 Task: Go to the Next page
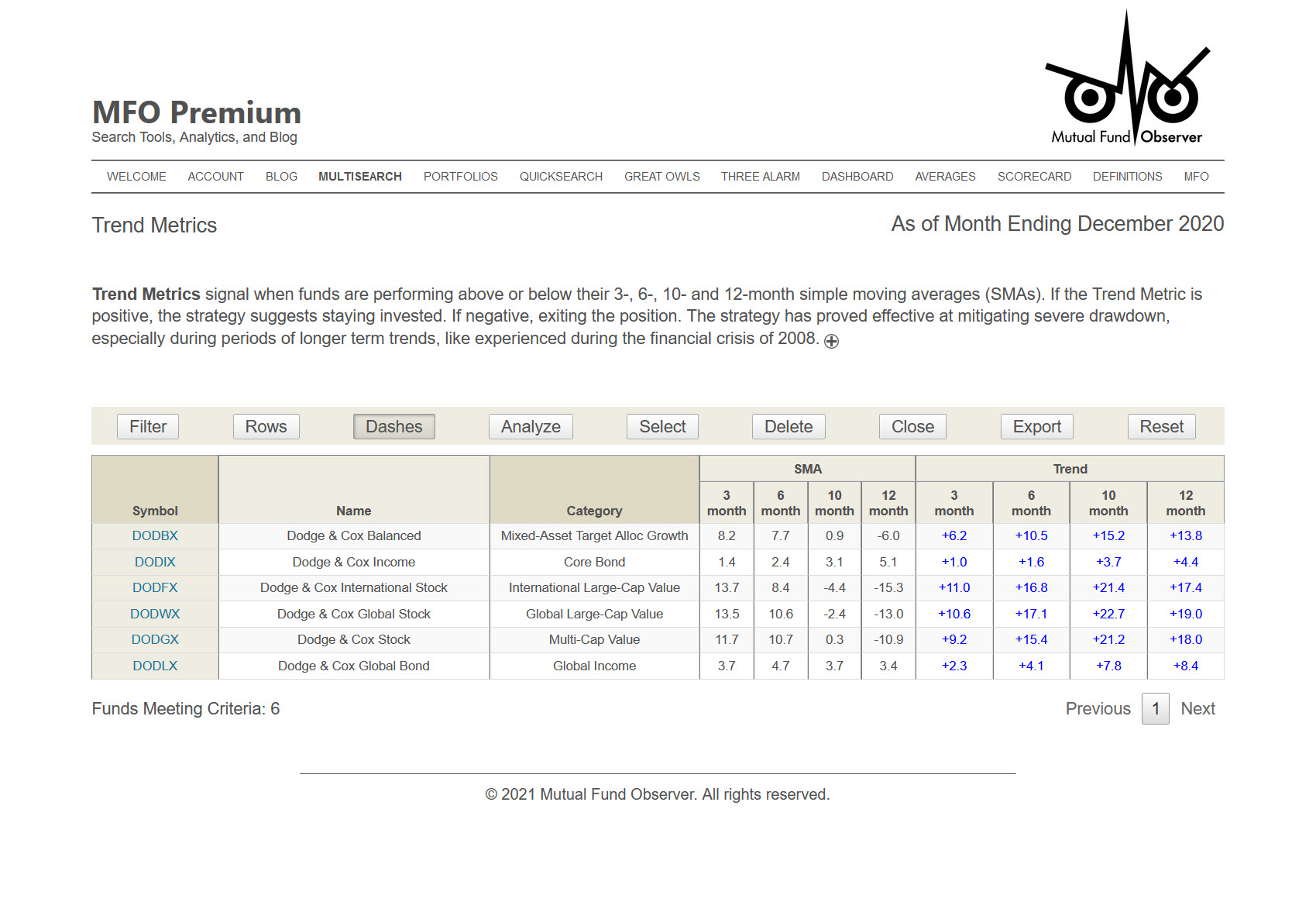coord(1197,709)
